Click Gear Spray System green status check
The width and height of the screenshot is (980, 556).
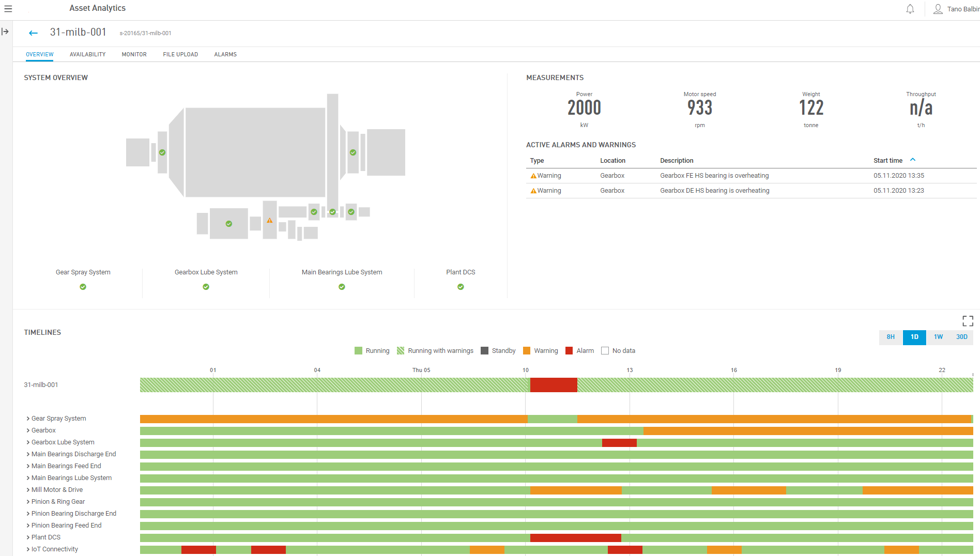click(x=83, y=287)
